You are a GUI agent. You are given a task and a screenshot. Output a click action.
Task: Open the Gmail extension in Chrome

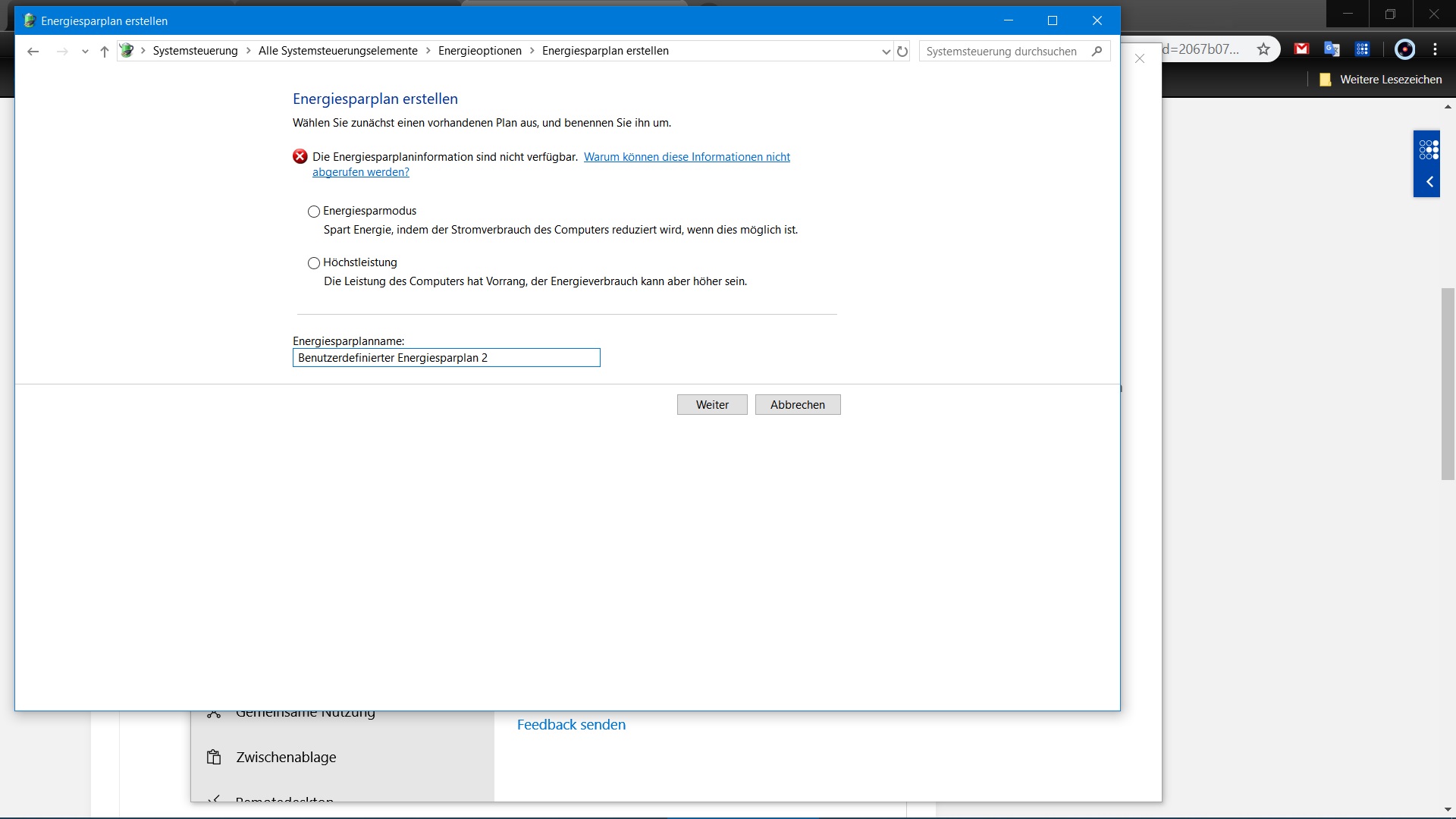click(x=1301, y=49)
